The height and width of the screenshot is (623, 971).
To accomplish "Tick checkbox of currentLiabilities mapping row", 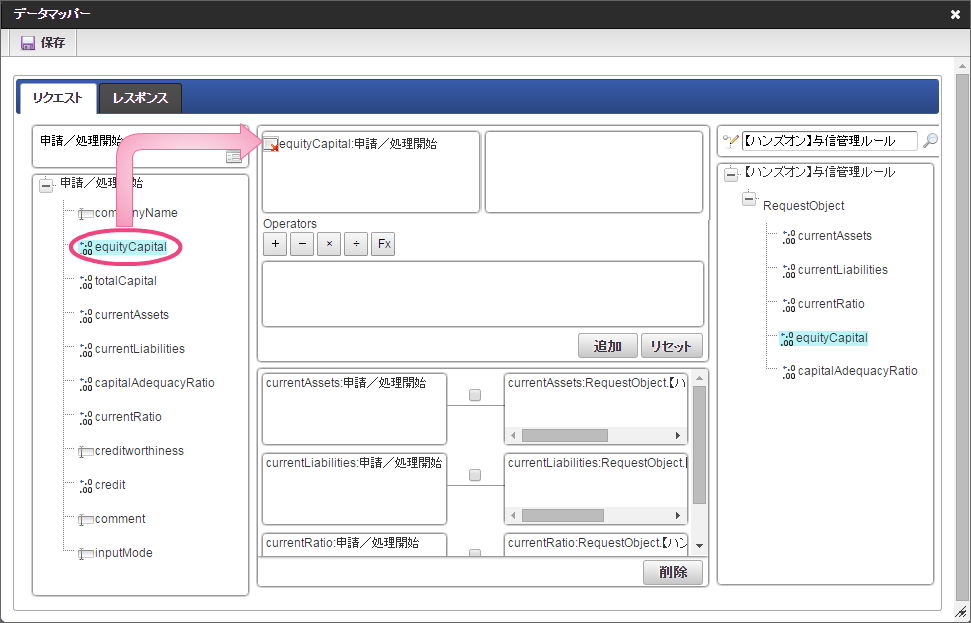I will click(475, 475).
